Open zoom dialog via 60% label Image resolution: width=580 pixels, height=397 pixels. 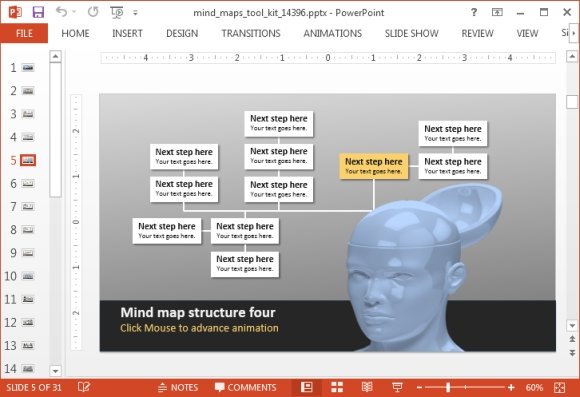[x=534, y=387]
